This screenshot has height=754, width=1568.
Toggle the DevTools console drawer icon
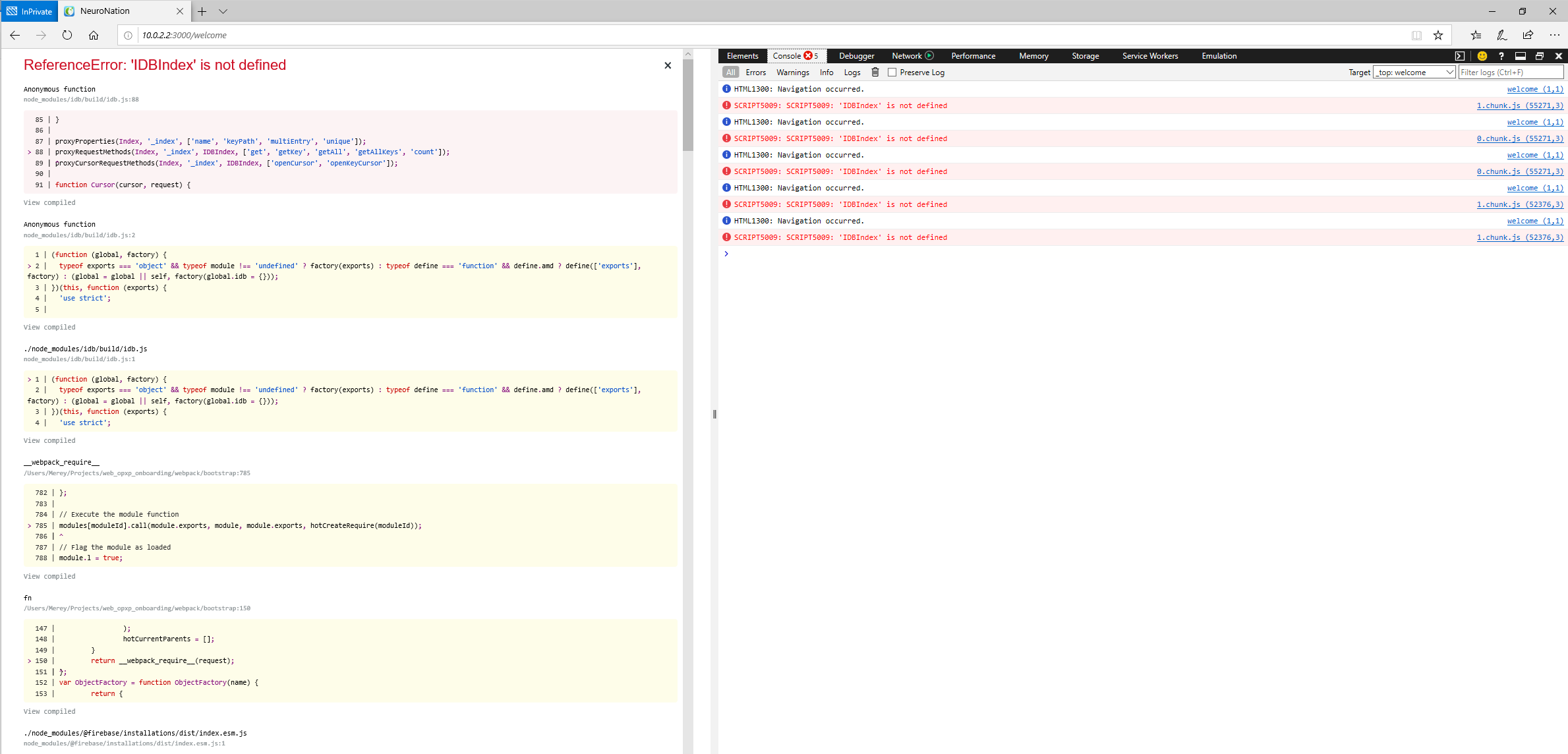pyautogui.click(x=1460, y=56)
